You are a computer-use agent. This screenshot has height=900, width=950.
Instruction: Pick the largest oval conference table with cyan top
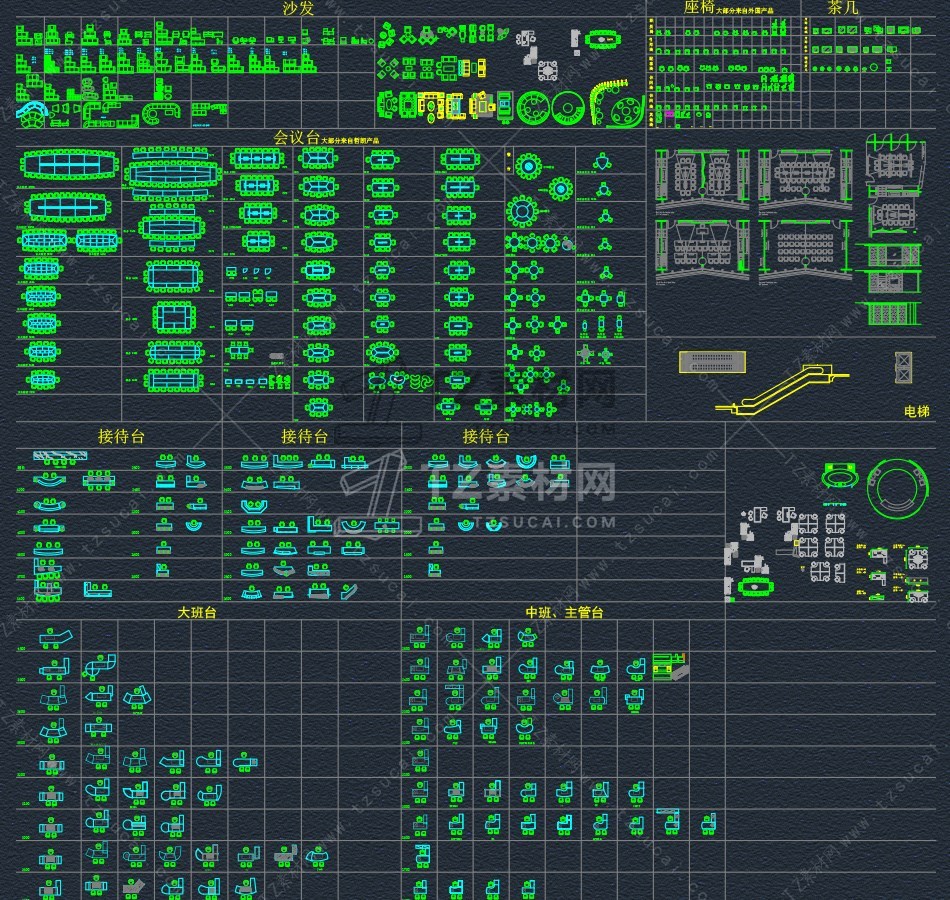(70, 164)
